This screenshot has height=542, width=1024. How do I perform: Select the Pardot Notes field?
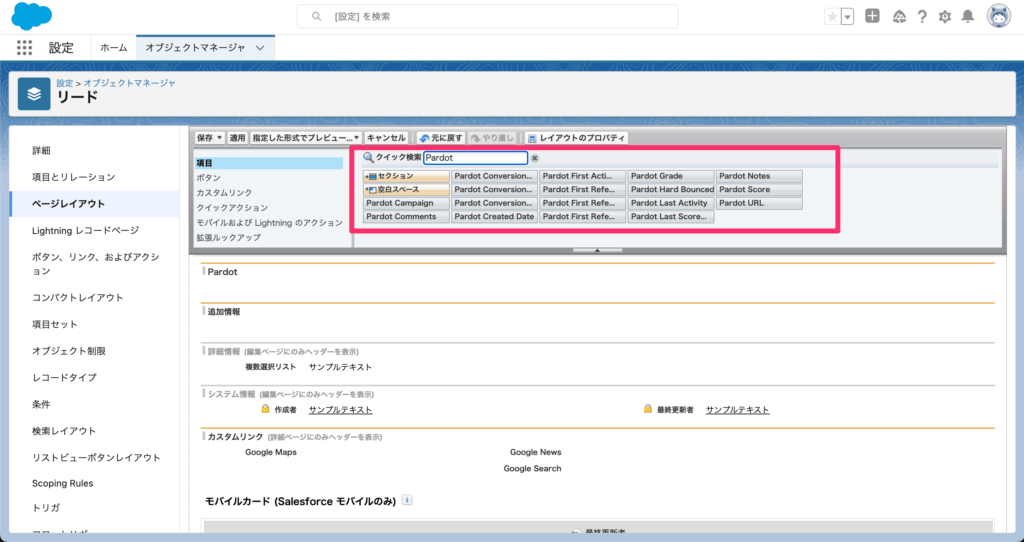click(759, 176)
